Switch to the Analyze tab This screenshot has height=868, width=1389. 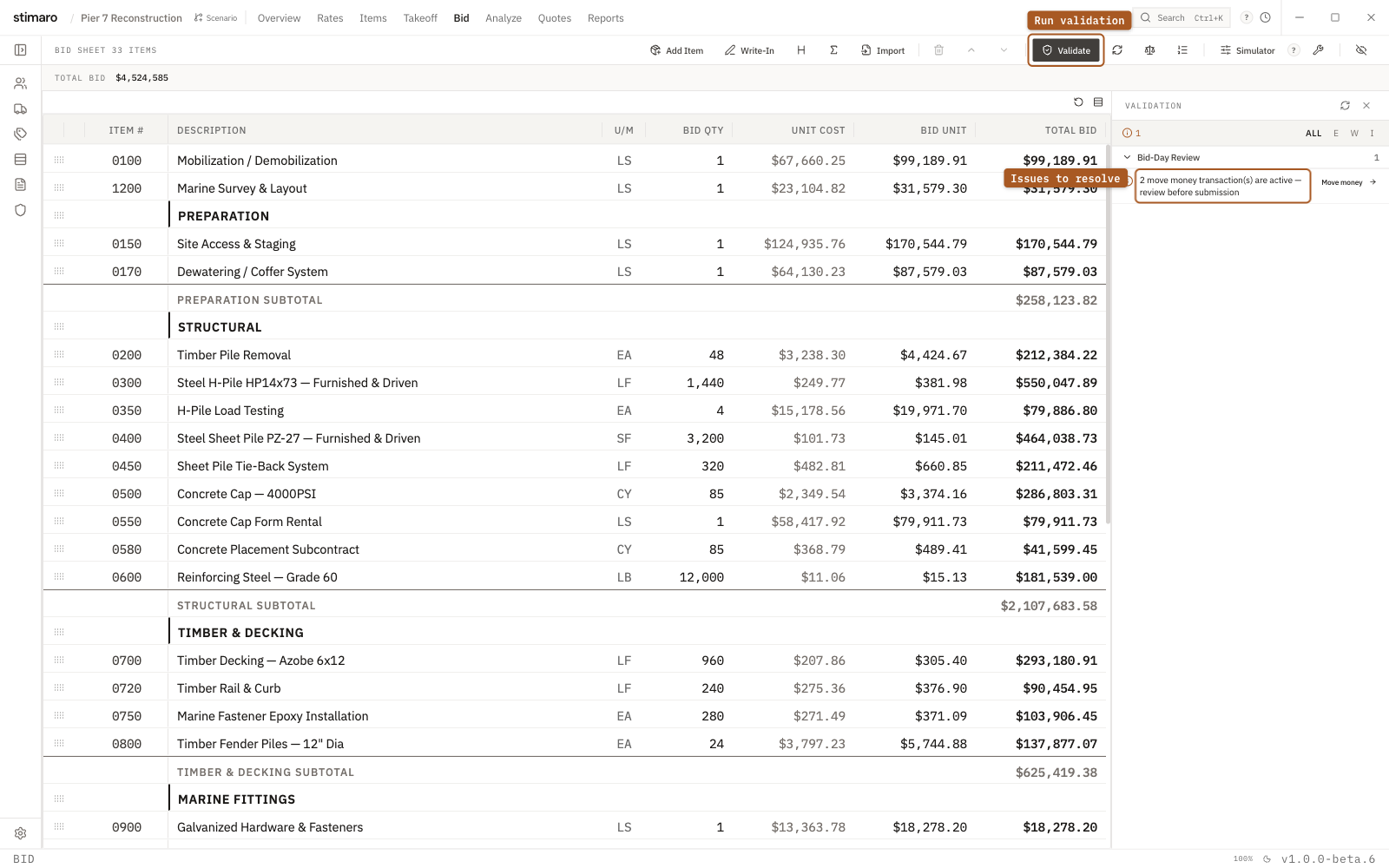point(504,17)
